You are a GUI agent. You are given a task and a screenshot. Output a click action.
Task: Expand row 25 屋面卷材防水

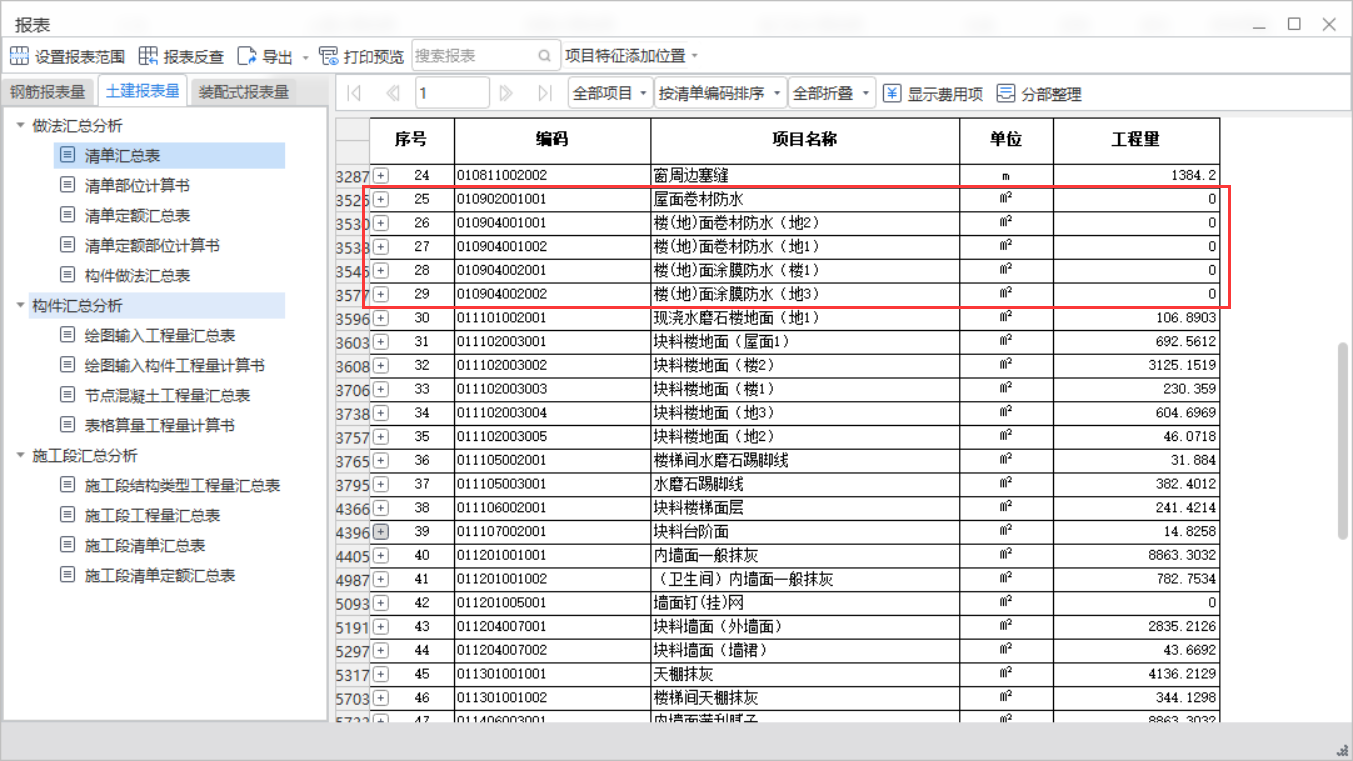[x=381, y=199]
